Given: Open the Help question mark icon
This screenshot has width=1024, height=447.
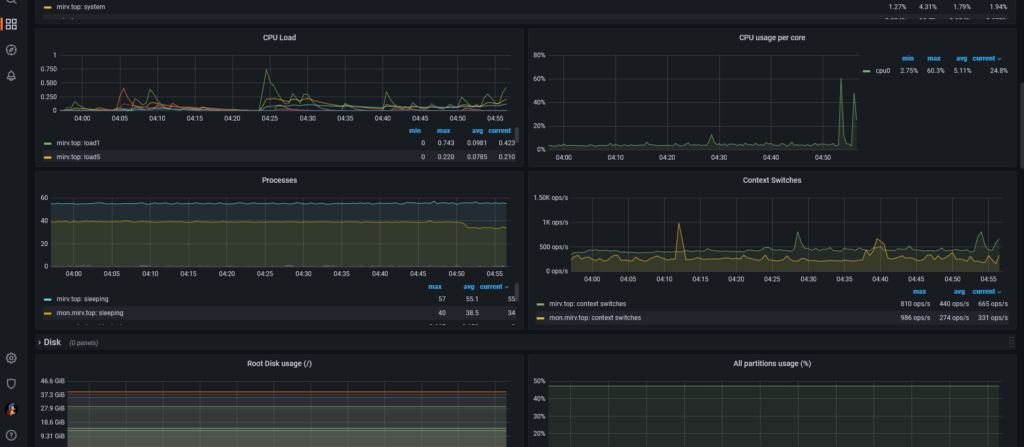Looking at the screenshot, I should (11, 435).
